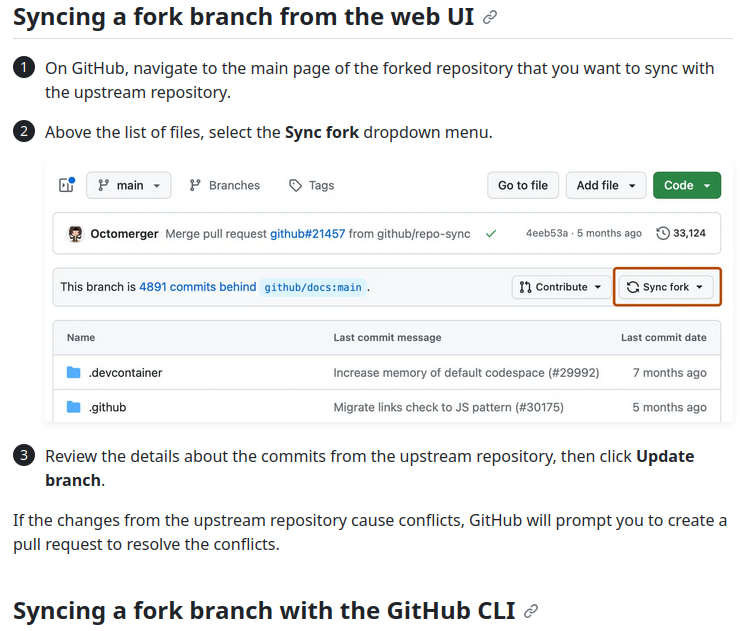Viewport: 750px width, 631px height.
Task: Open the green Code dropdown button
Action: 686,185
